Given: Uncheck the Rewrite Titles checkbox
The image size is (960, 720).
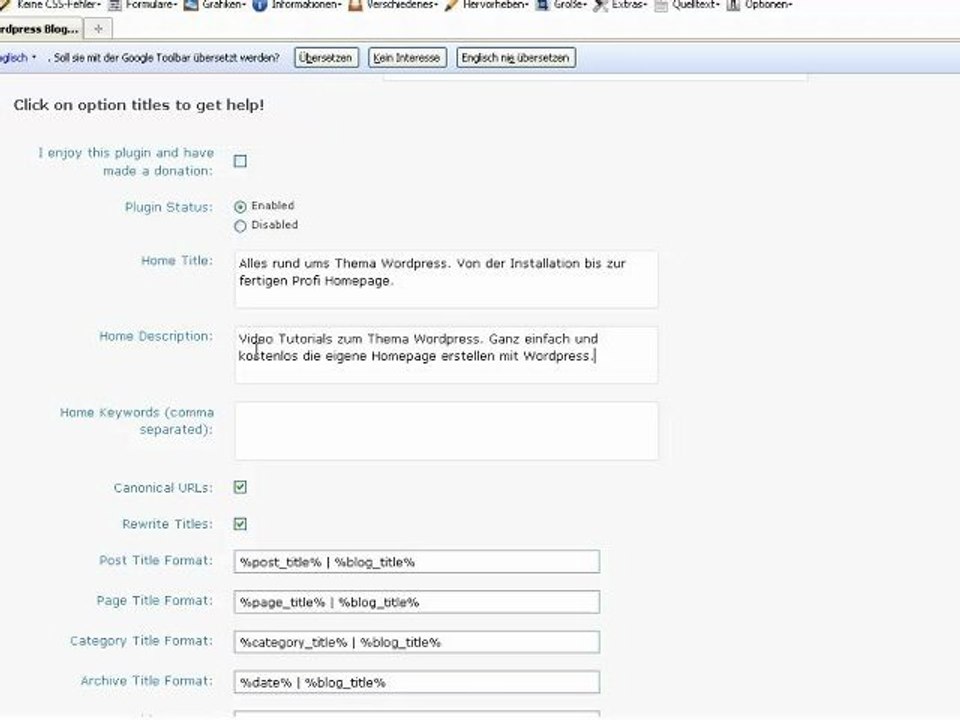Looking at the screenshot, I should (240, 524).
